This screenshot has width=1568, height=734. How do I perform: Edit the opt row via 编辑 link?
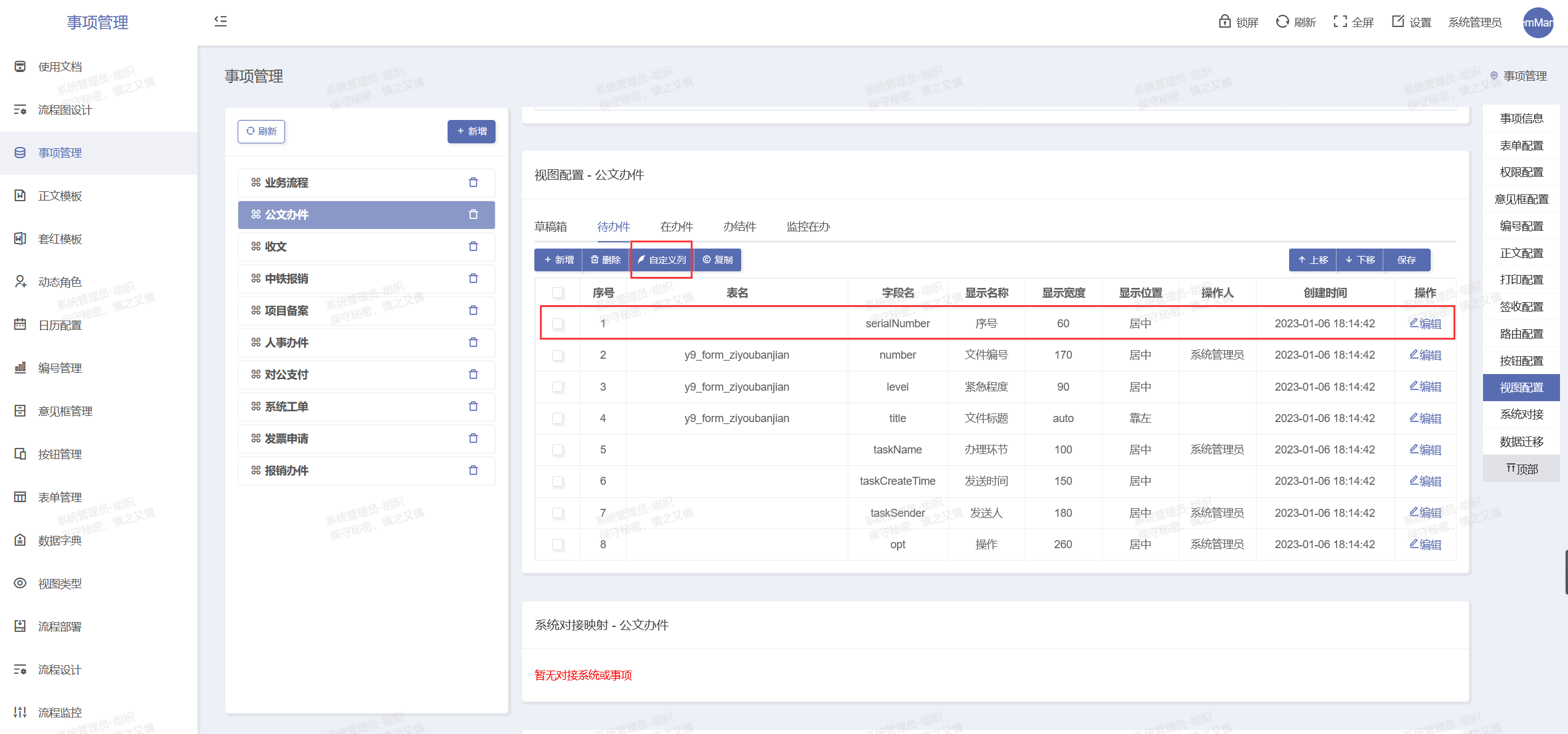point(1425,545)
